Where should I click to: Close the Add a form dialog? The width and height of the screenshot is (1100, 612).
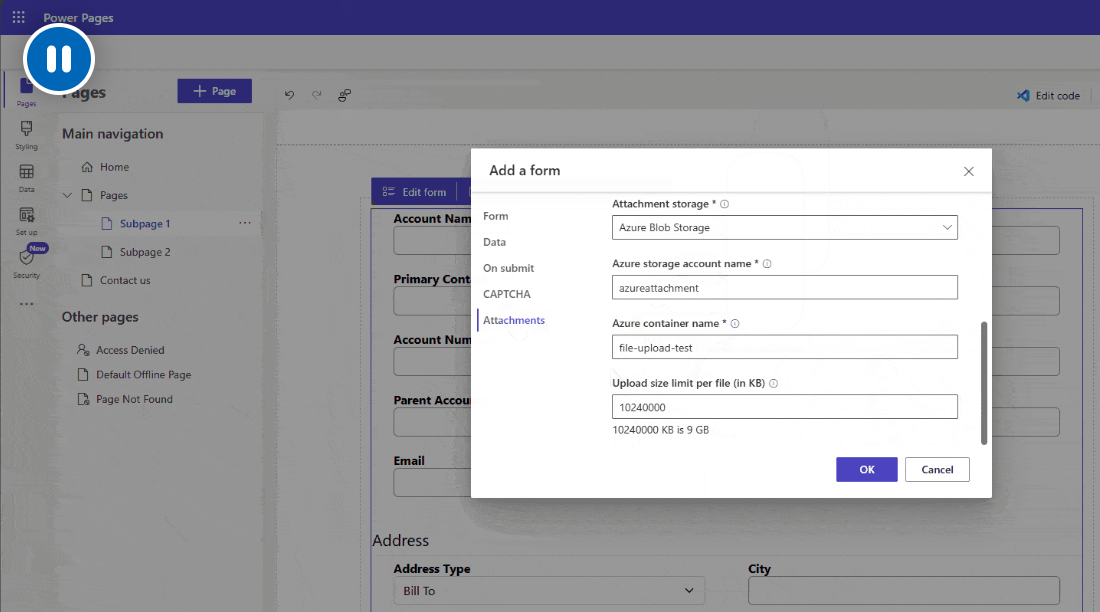(969, 171)
